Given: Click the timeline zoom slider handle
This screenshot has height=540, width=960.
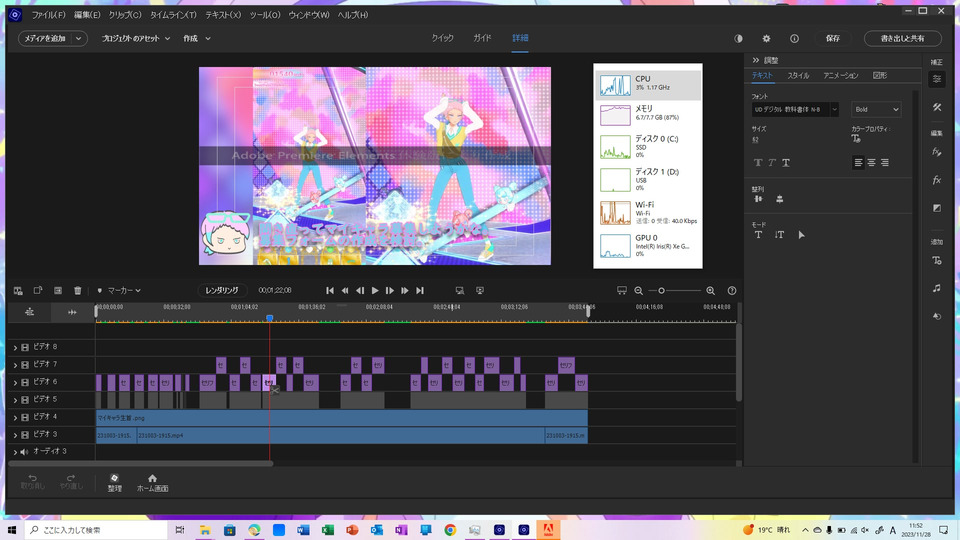Looking at the screenshot, I should pos(661,291).
